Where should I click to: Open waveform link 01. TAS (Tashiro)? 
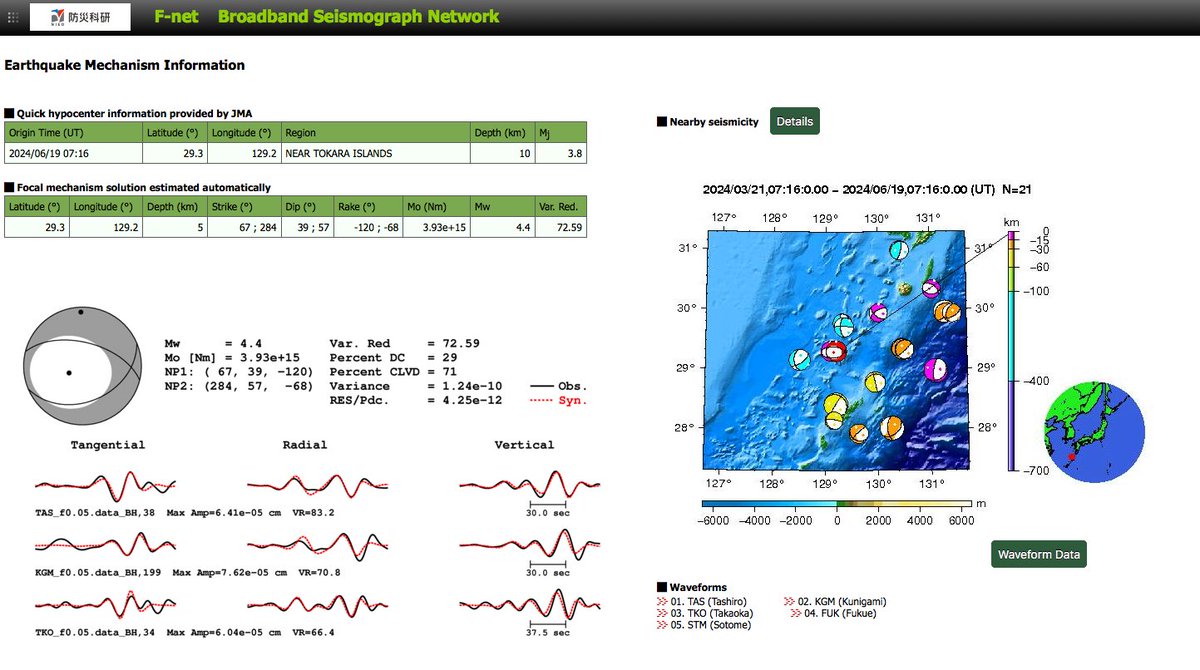[709, 602]
